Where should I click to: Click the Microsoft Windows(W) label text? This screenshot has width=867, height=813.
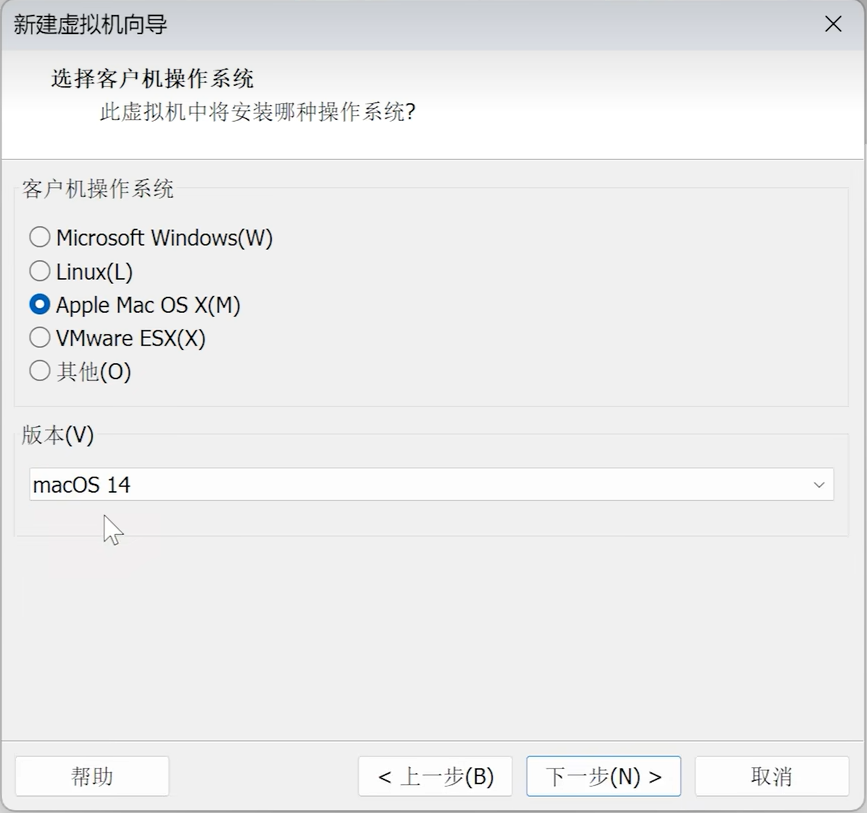[x=166, y=237]
